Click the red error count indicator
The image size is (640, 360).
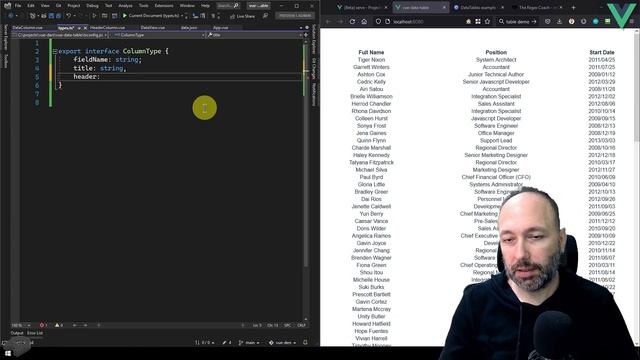[43, 325]
